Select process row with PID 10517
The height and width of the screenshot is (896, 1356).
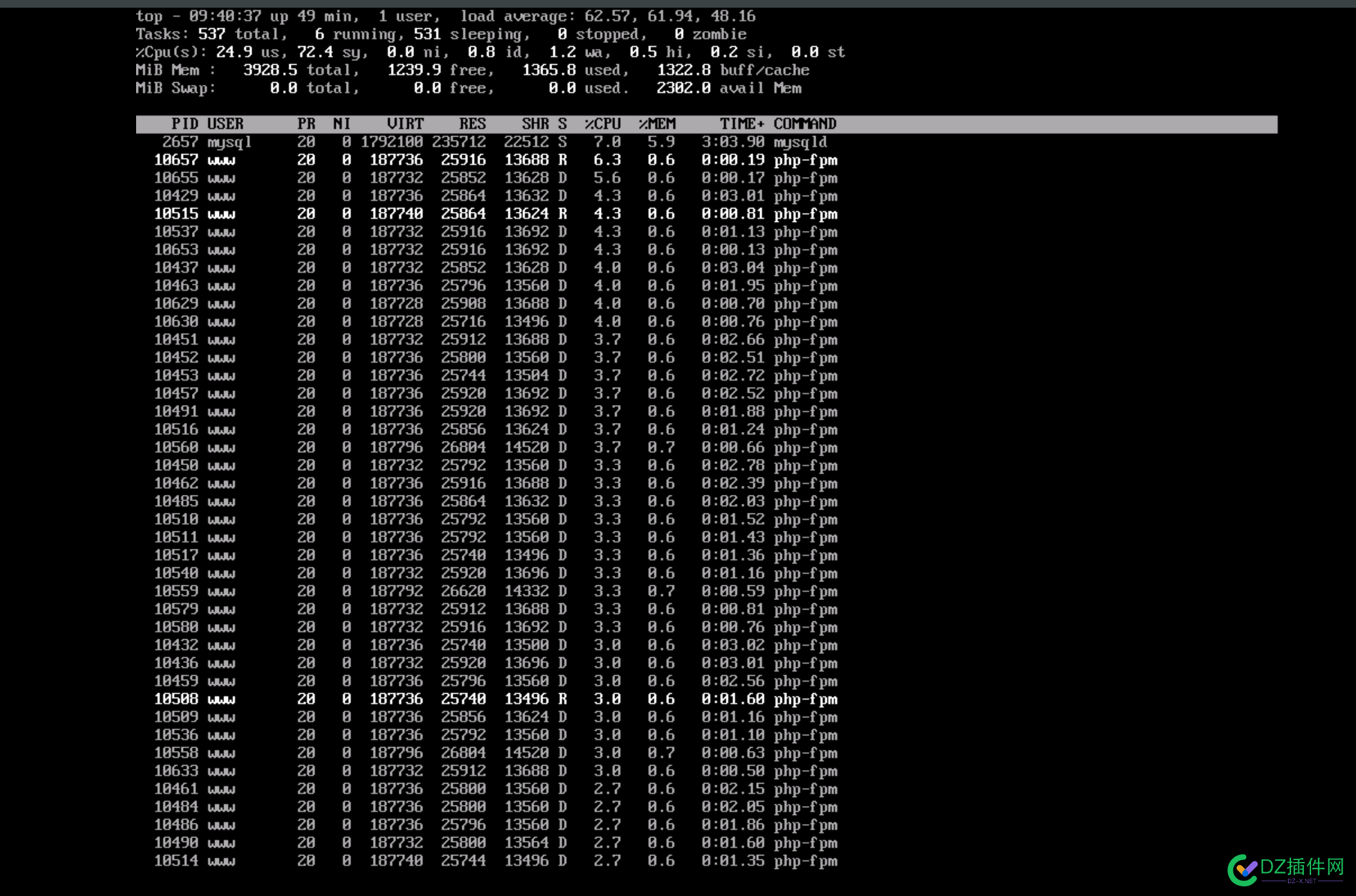tap(494, 555)
